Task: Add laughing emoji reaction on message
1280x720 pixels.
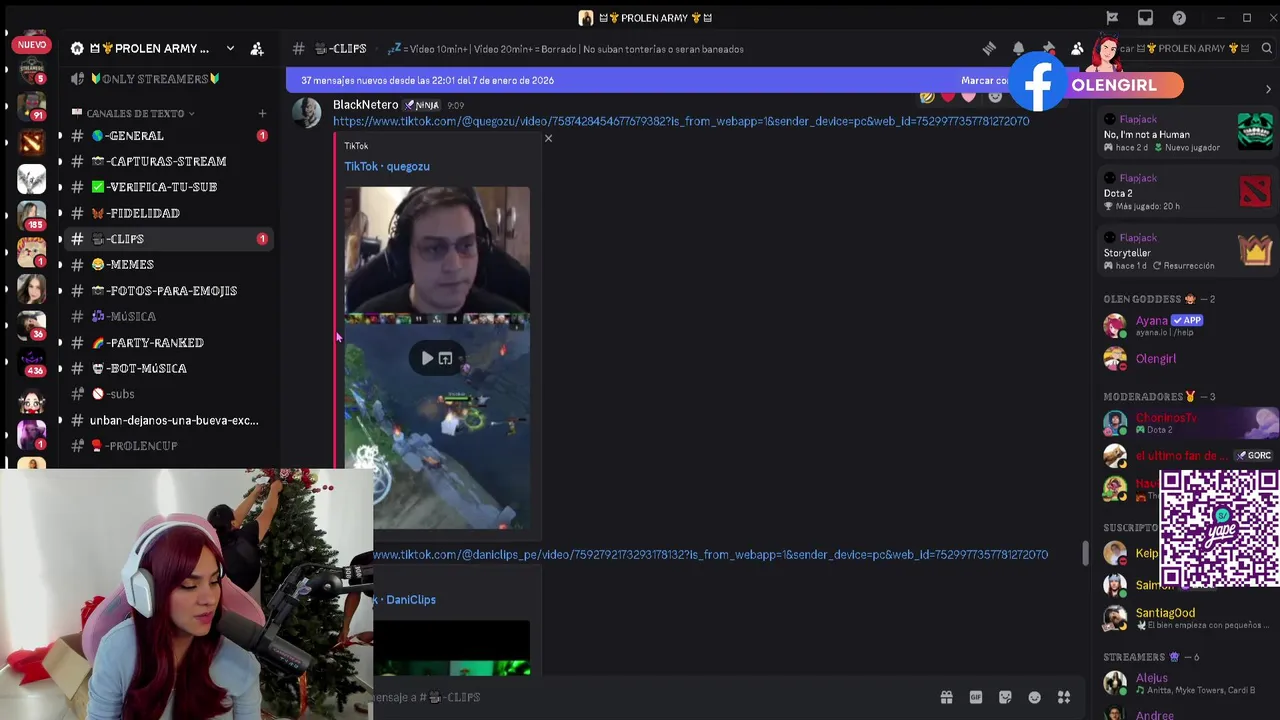Action: click(927, 96)
